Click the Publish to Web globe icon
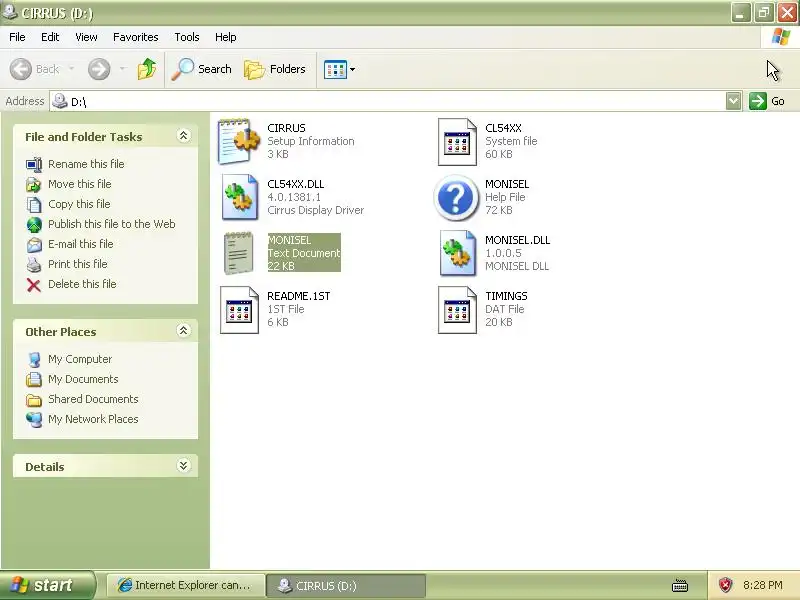 coord(34,224)
